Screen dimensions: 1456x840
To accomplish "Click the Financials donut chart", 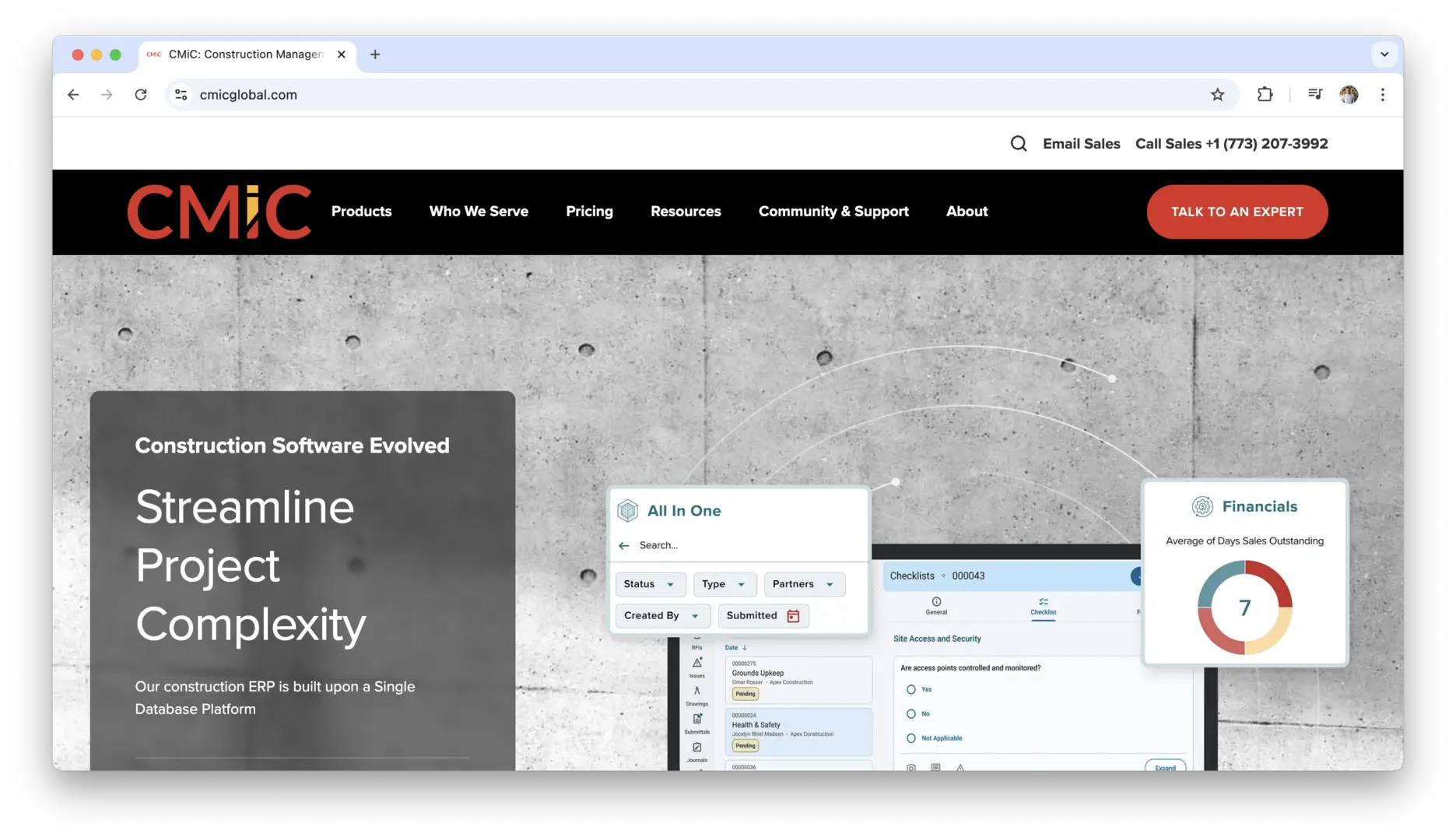I will [1244, 608].
